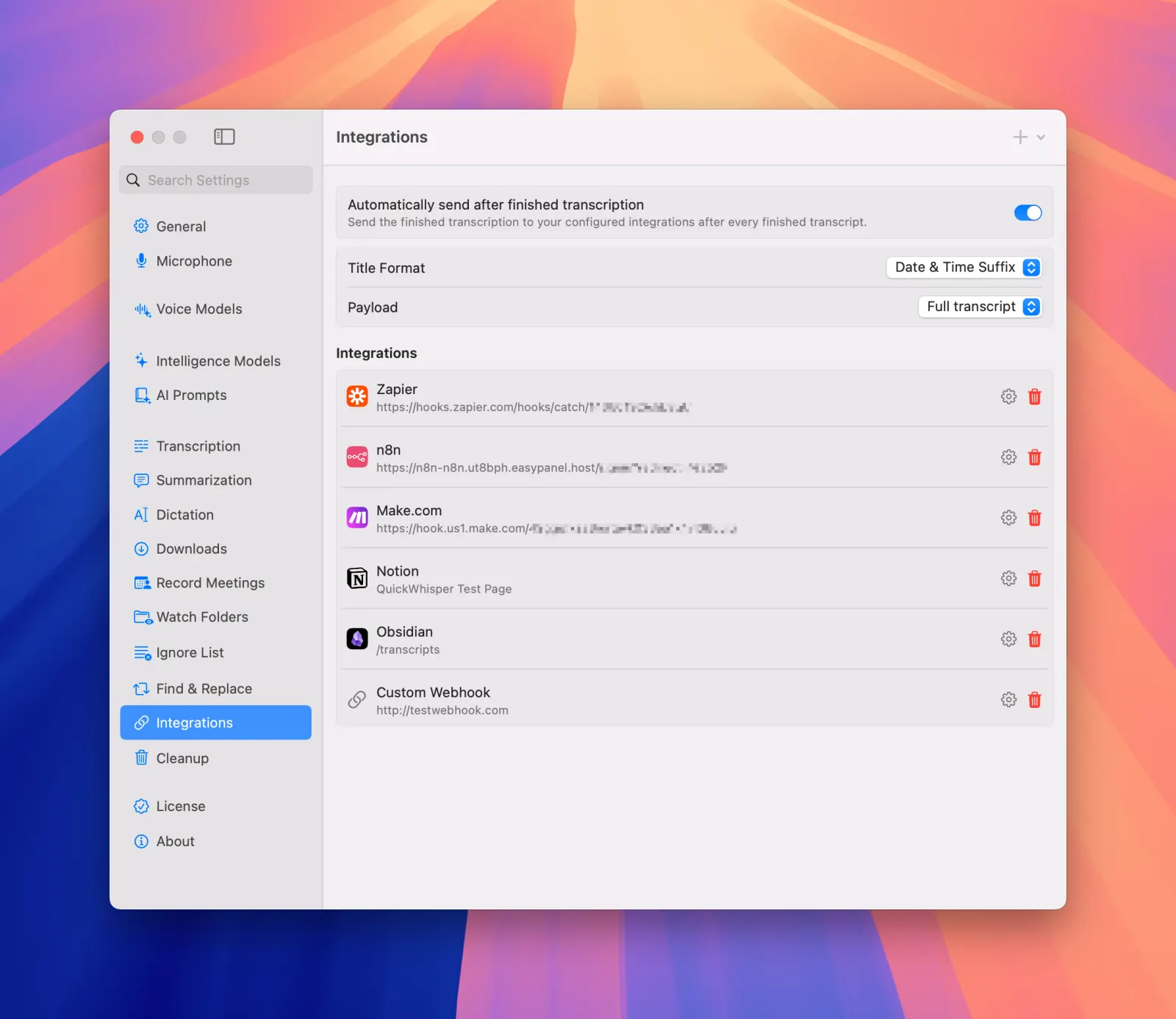This screenshot has width=1176, height=1019.
Task: Click the hook.us1.make.com URL text
Action: pos(556,529)
